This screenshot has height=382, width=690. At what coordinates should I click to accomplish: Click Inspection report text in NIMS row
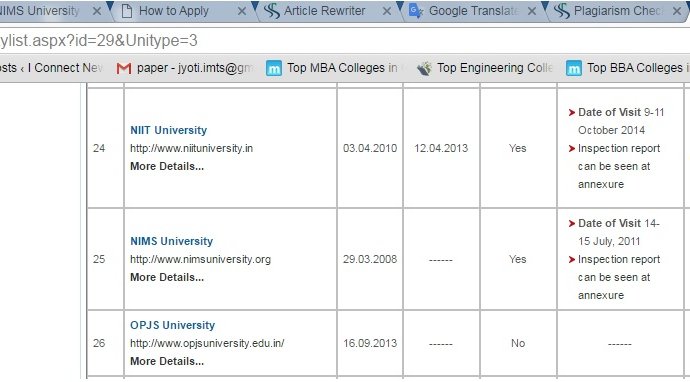619,277
